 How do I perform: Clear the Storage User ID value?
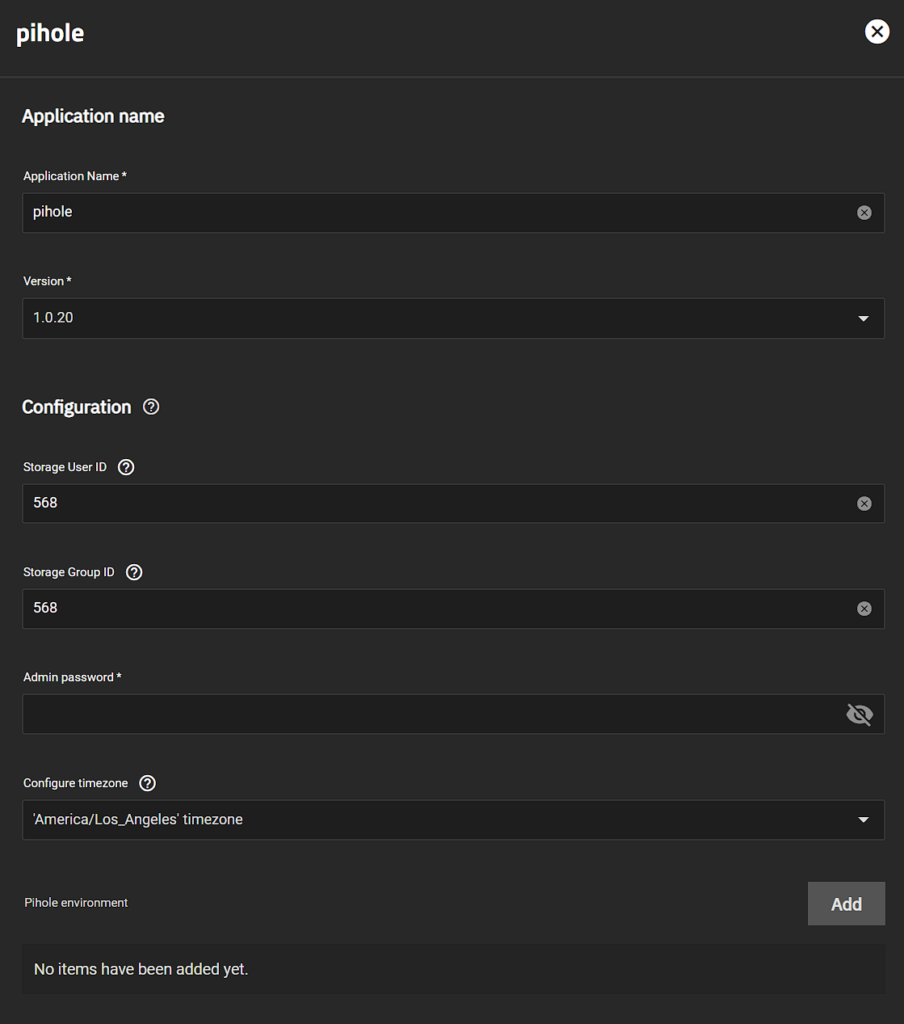click(x=864, y=504)
